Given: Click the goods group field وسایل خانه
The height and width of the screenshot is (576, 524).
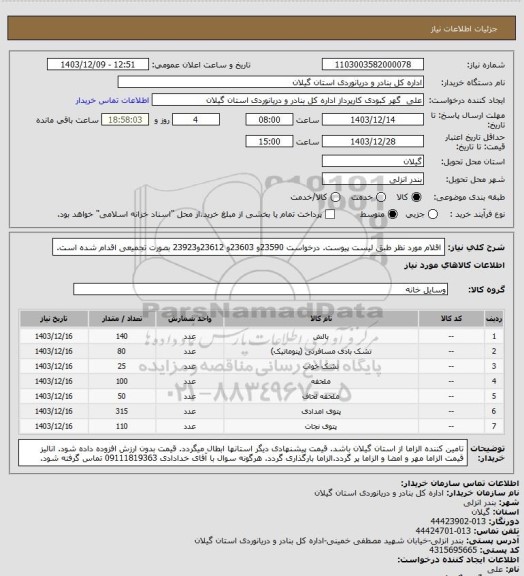Looking at the screenshot, I should [260, 289].
